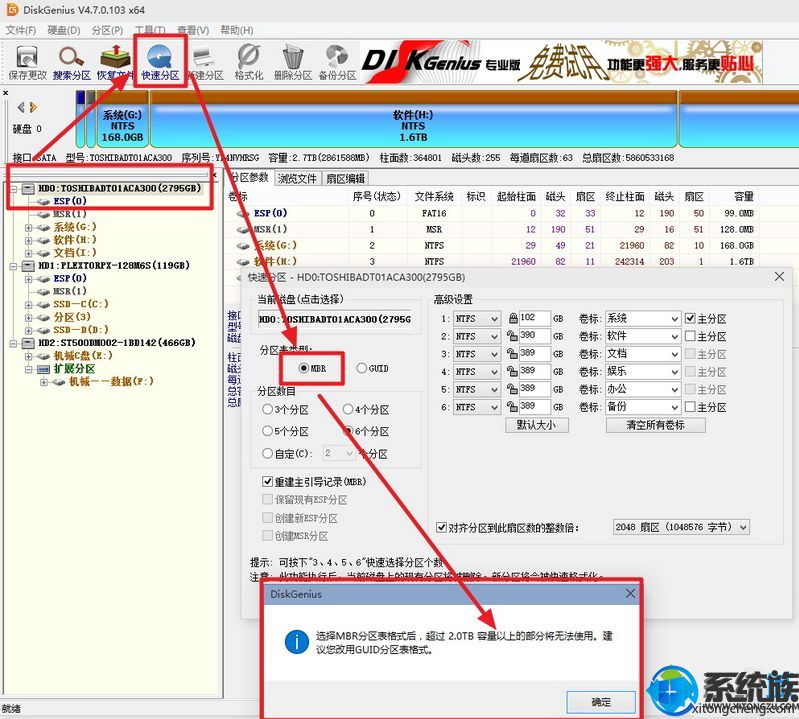Select HD1 PLEXTOR disk in tree

(x=114, y=265)
